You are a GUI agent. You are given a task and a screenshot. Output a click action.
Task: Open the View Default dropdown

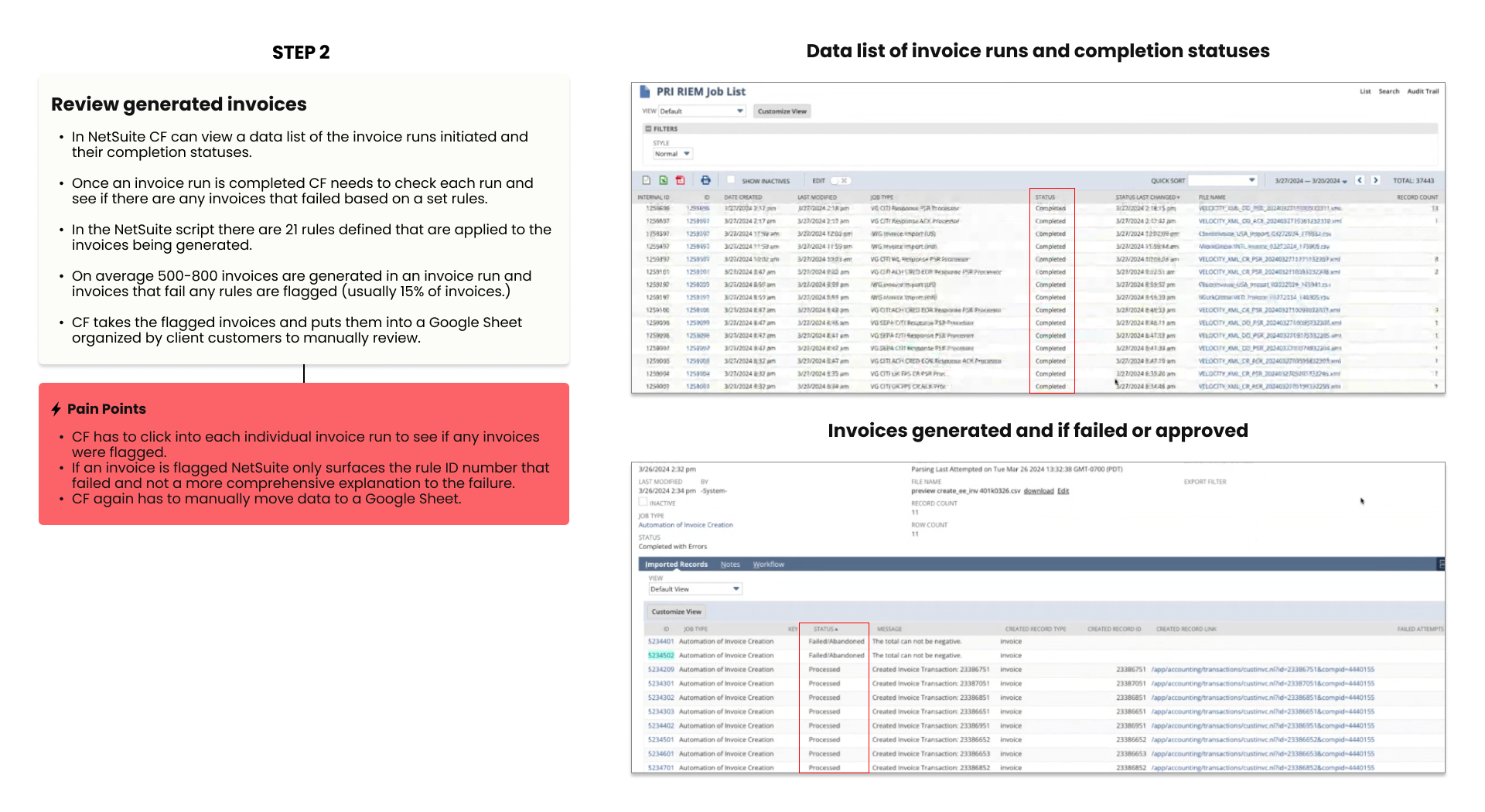tap(702, 111)
